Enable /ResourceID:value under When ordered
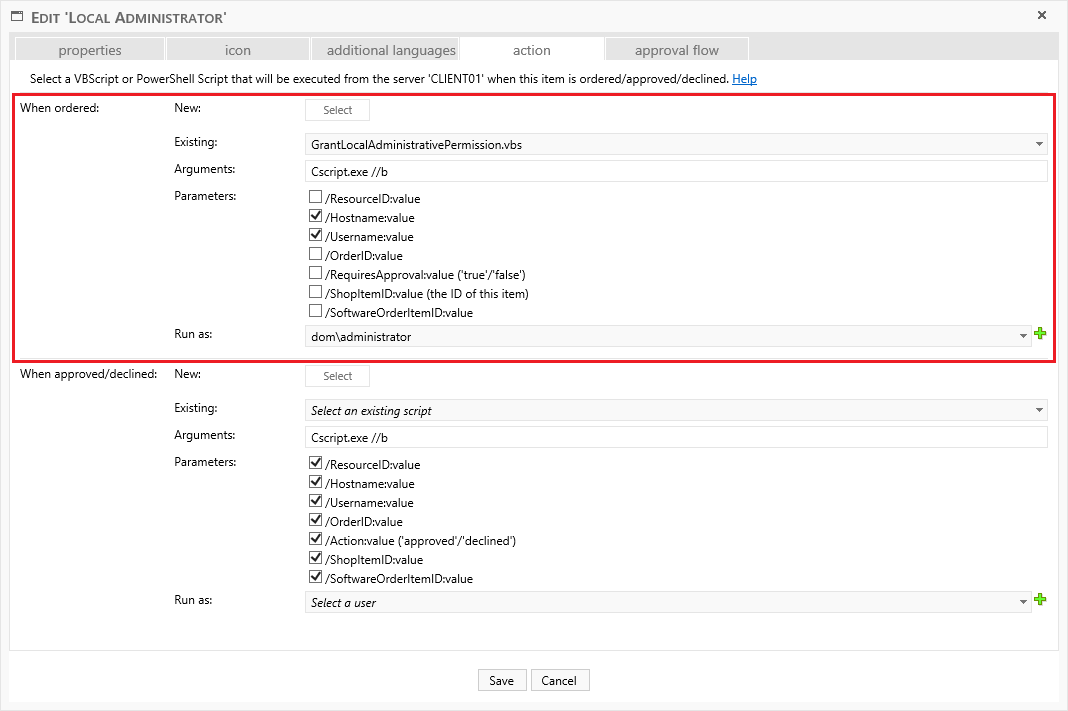1068x711 pixels. (x=316, y=198)
